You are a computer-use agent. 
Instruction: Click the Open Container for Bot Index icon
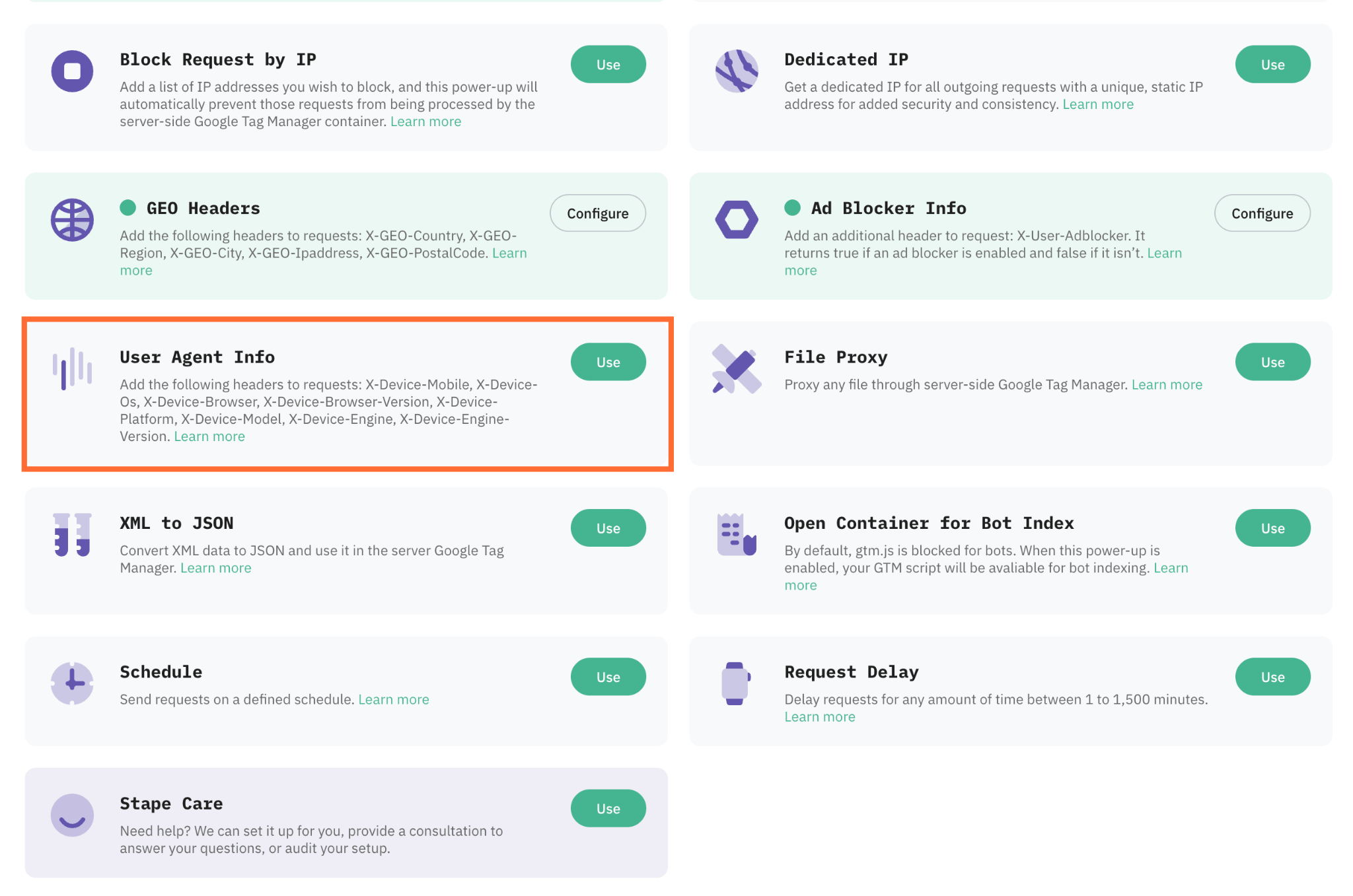pyautogui.click(x=737, y=535)
